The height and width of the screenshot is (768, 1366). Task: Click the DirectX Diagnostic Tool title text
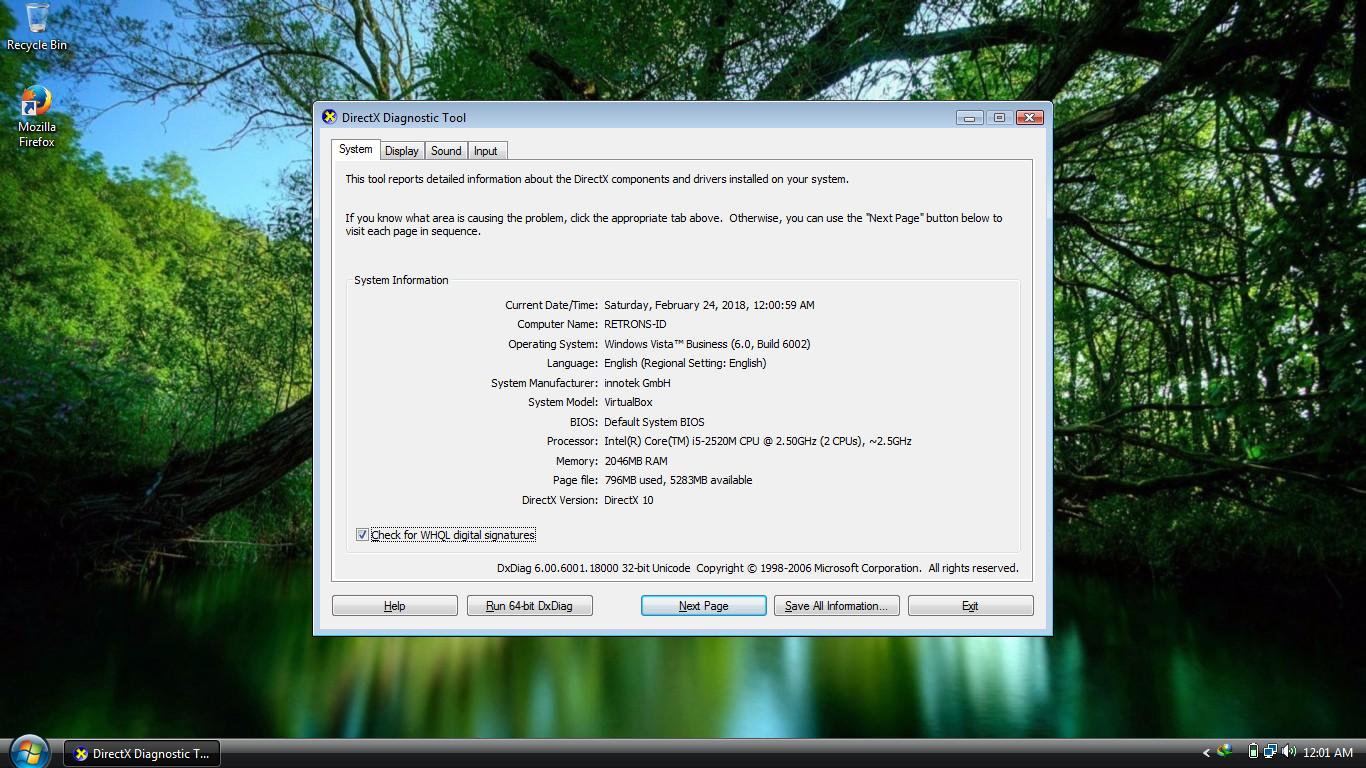[x=404, y=118]
